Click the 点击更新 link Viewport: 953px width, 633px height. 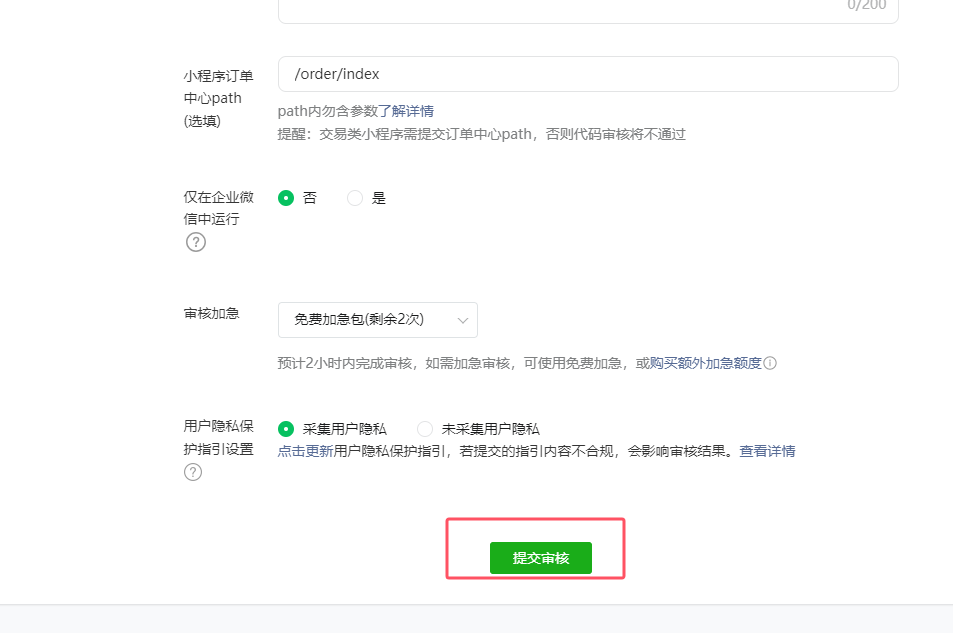click(305, 451)
